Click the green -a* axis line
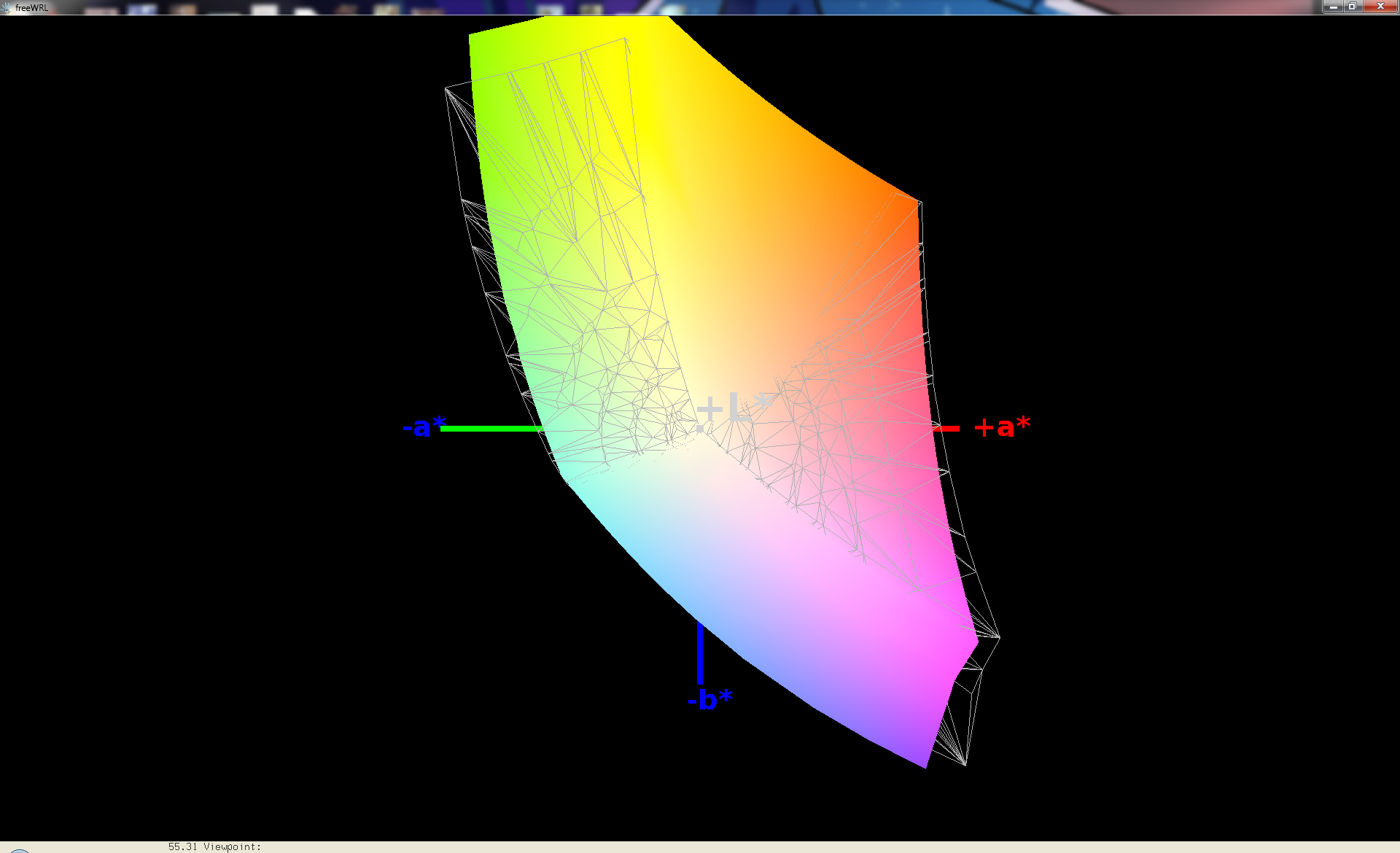Image resolution: width=1400 pixels, height=853 pixels. [492, 429]
